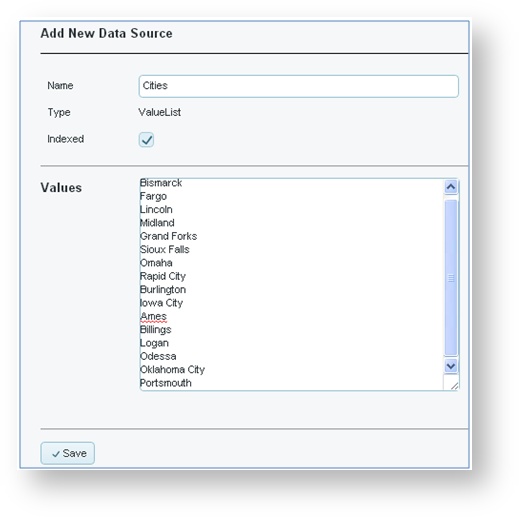Click the Save button
The image size is (520, 518).
pyautogui.click(x=68, y=453)
